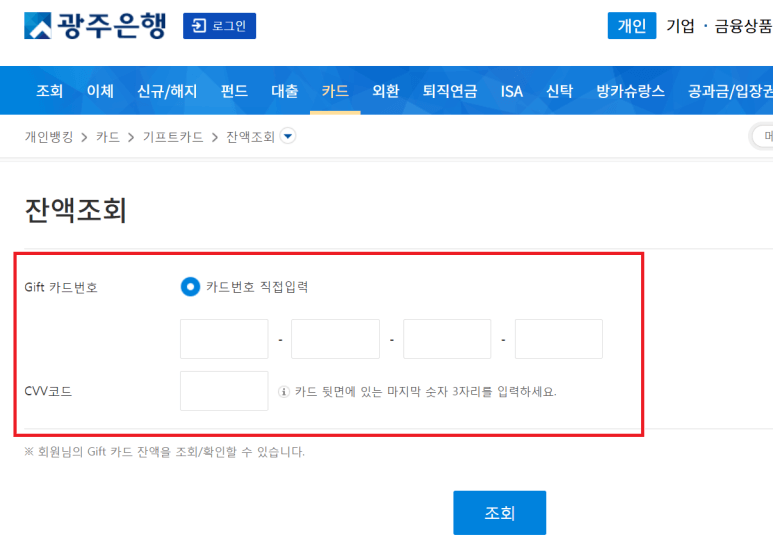Open the 퇴직연금 pension menu
773x558 pixels.
[x=450, y=91]
